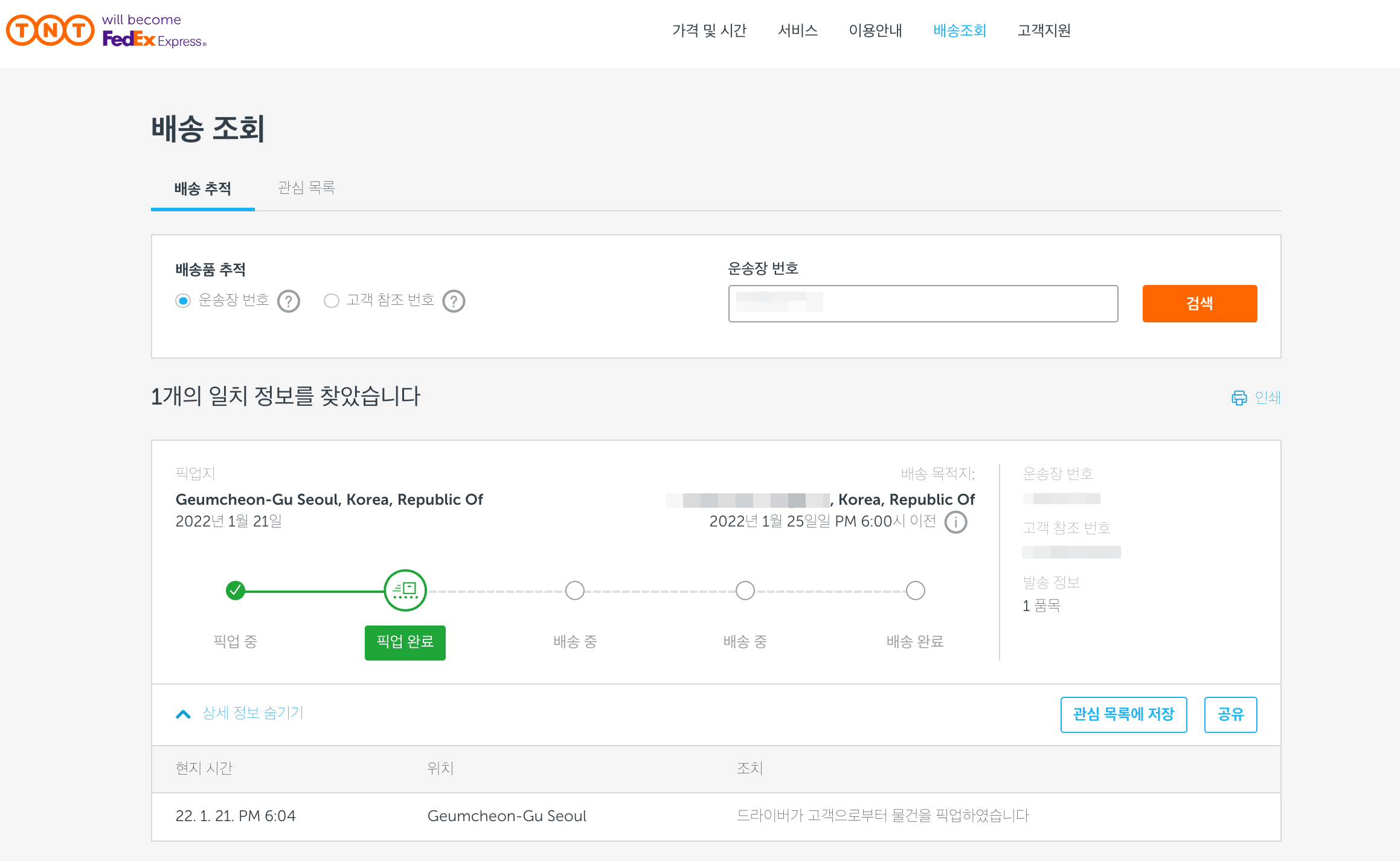Click the printer icon for 인쇄
The image size is (1400, 861).
click(1239, 398)
